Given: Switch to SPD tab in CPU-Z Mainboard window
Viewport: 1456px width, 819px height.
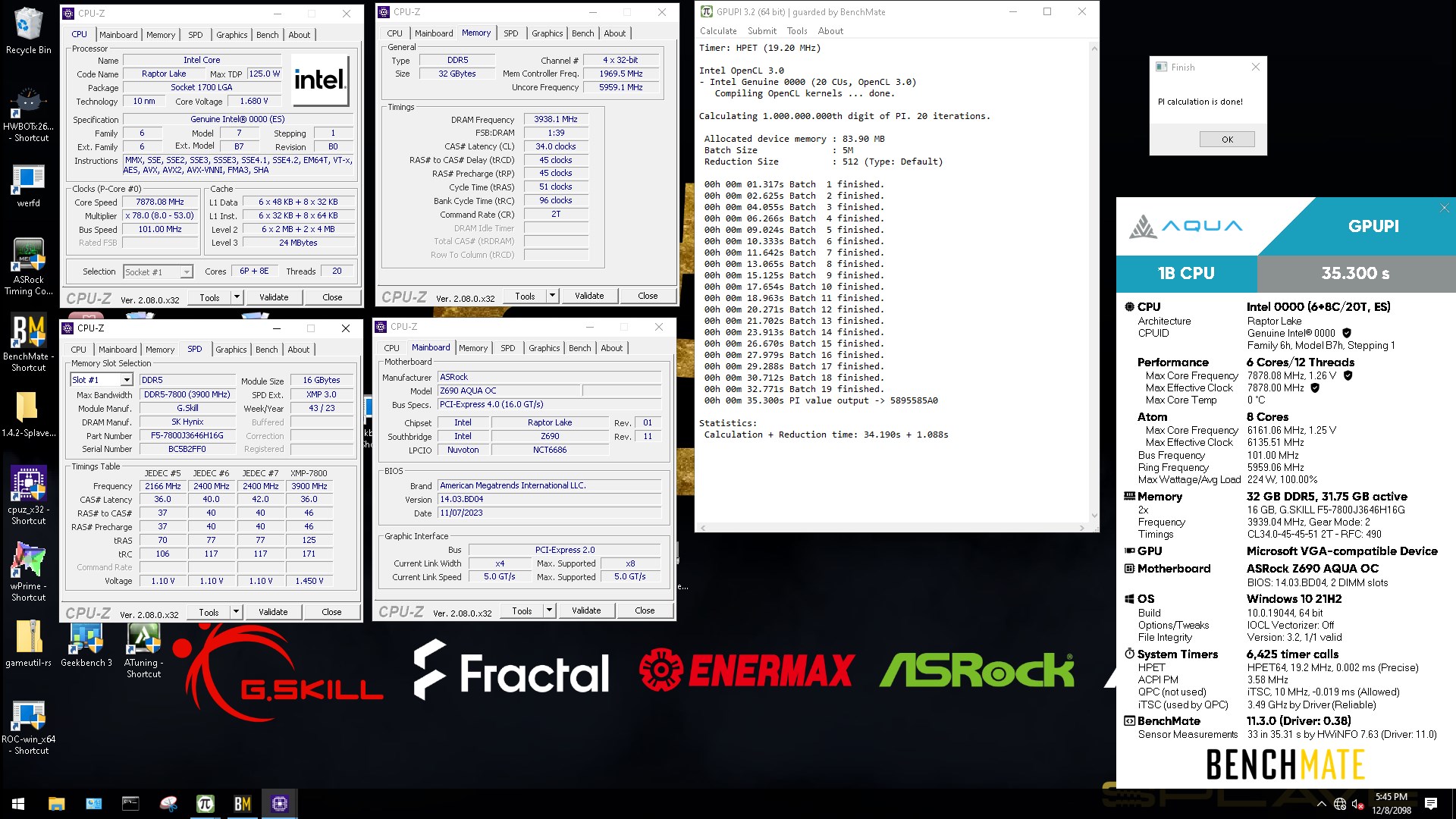Looking at the screenshot, I should (x=507, y=348).
